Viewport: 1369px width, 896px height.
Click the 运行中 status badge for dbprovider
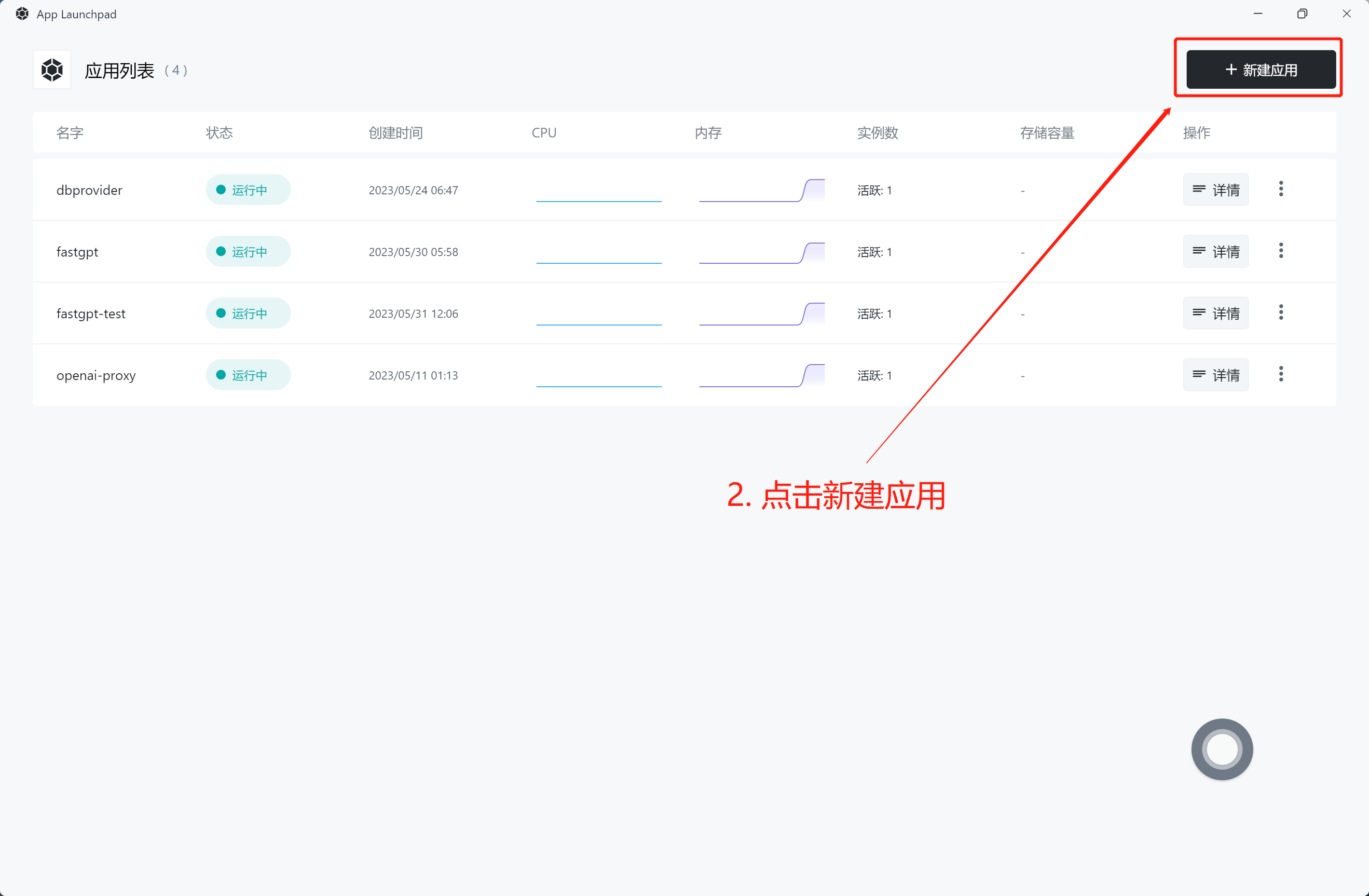click(x=248, y=190)
